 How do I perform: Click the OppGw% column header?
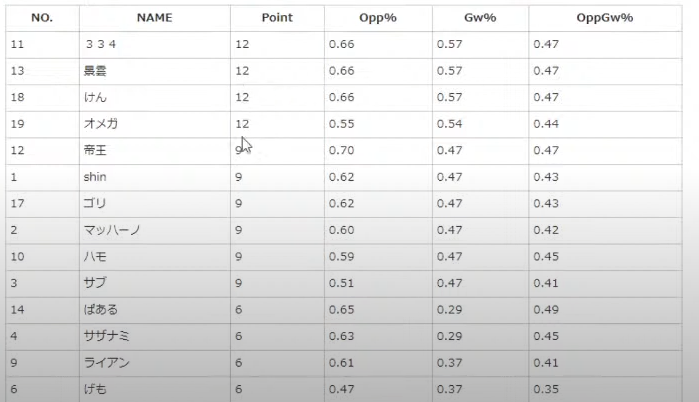604,18
